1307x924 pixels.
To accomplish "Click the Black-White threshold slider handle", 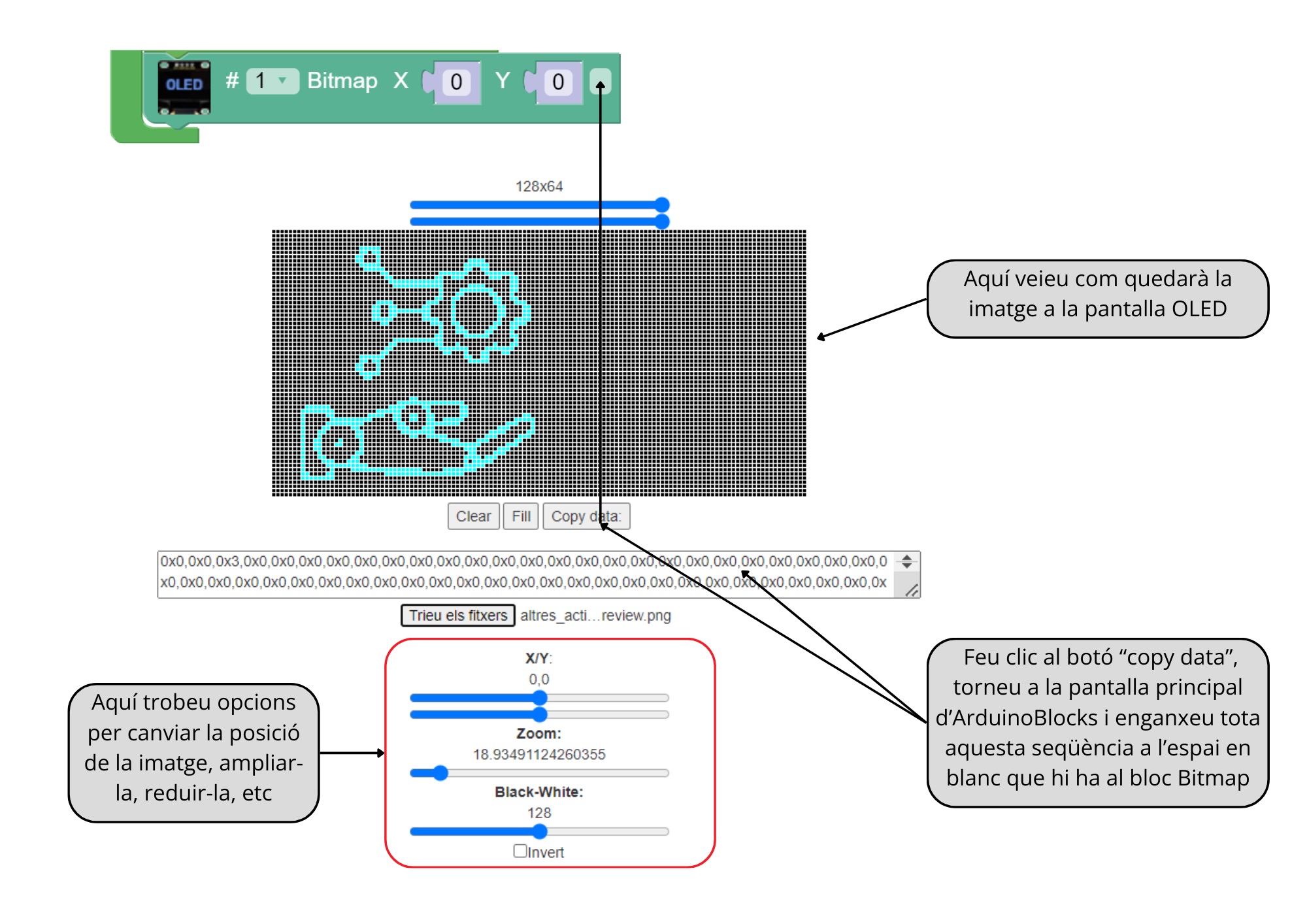I will [x=539, y=831].
